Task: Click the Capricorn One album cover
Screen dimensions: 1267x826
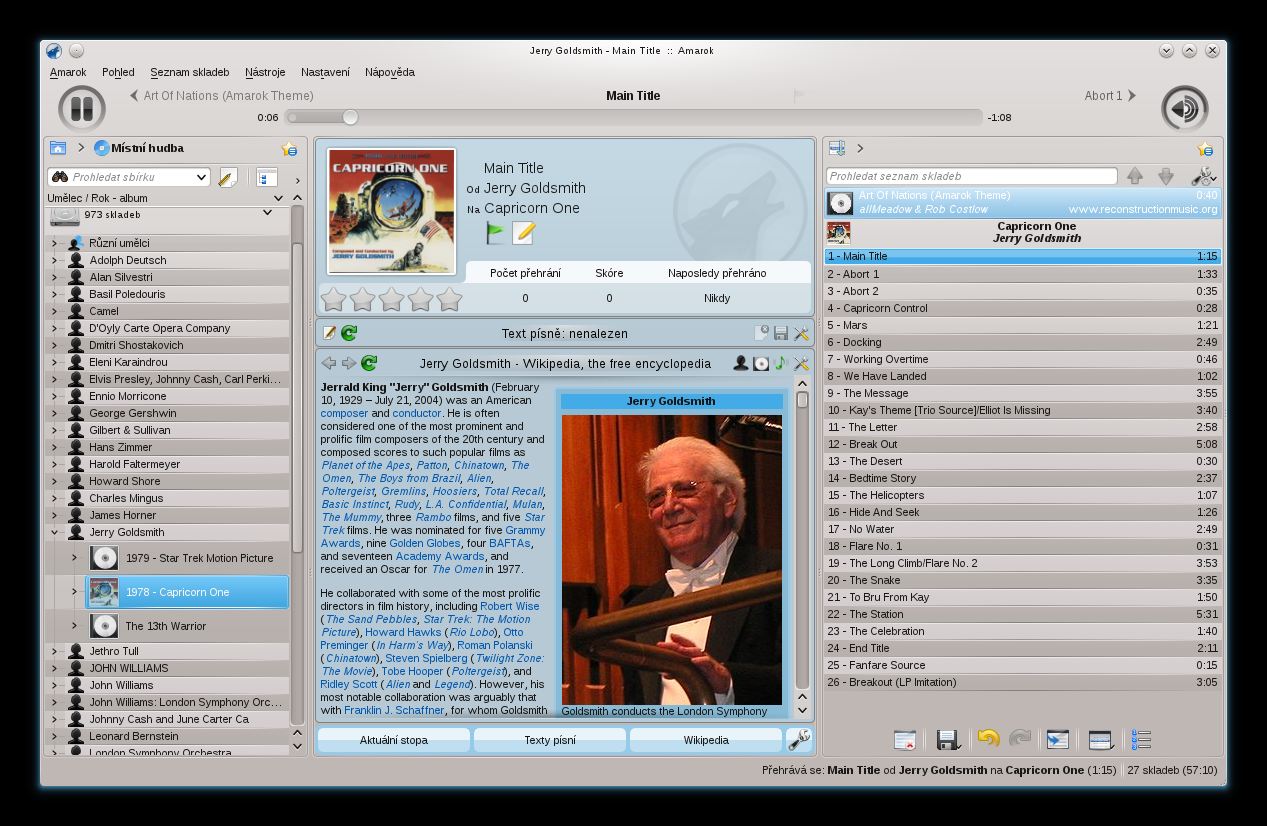Action: click(x=392, y=211)
